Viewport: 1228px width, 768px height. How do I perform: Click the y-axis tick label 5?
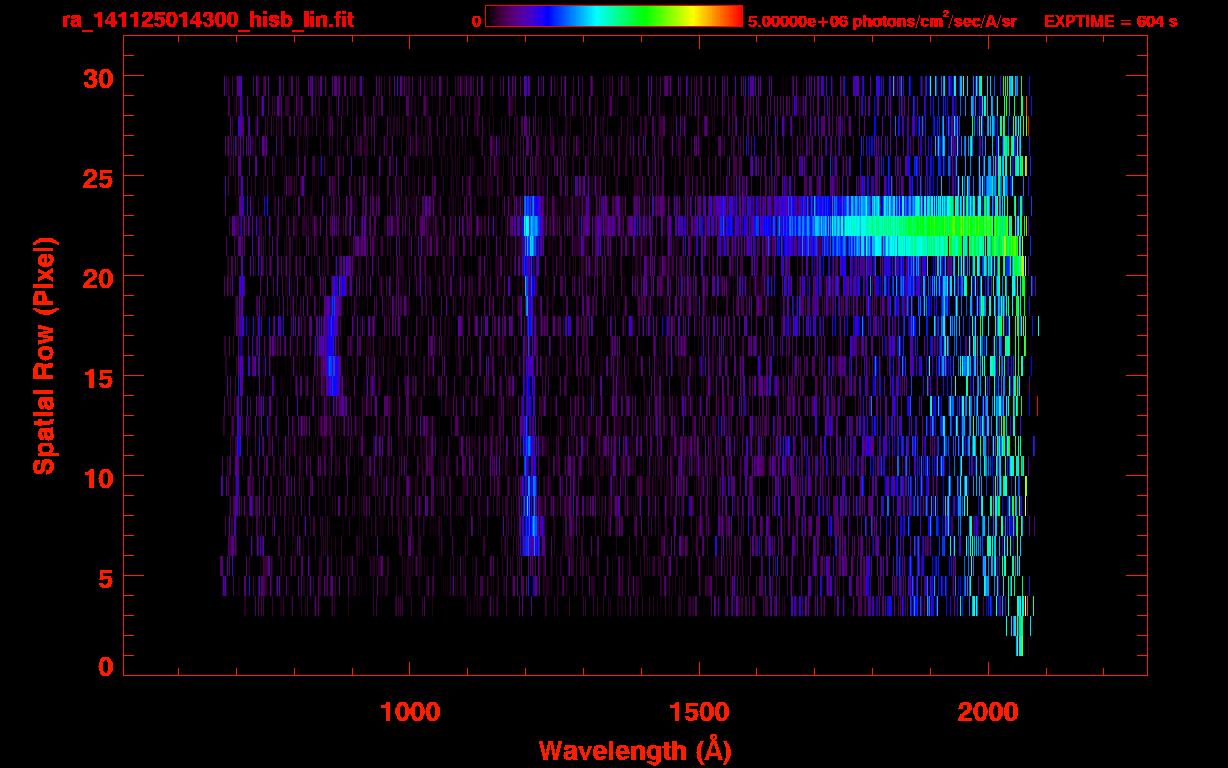(x=104, y=577)
